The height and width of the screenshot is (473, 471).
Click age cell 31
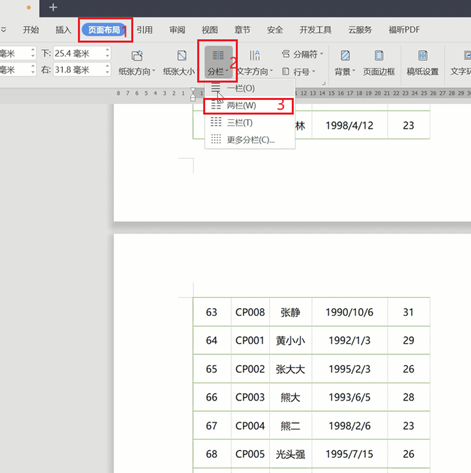(x=409, y=312)
